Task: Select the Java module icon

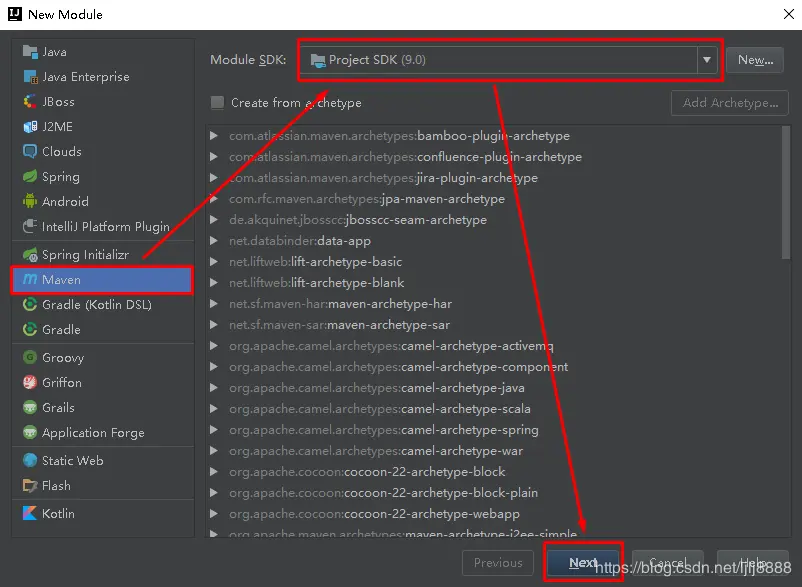Action: (x=30, y=52)
